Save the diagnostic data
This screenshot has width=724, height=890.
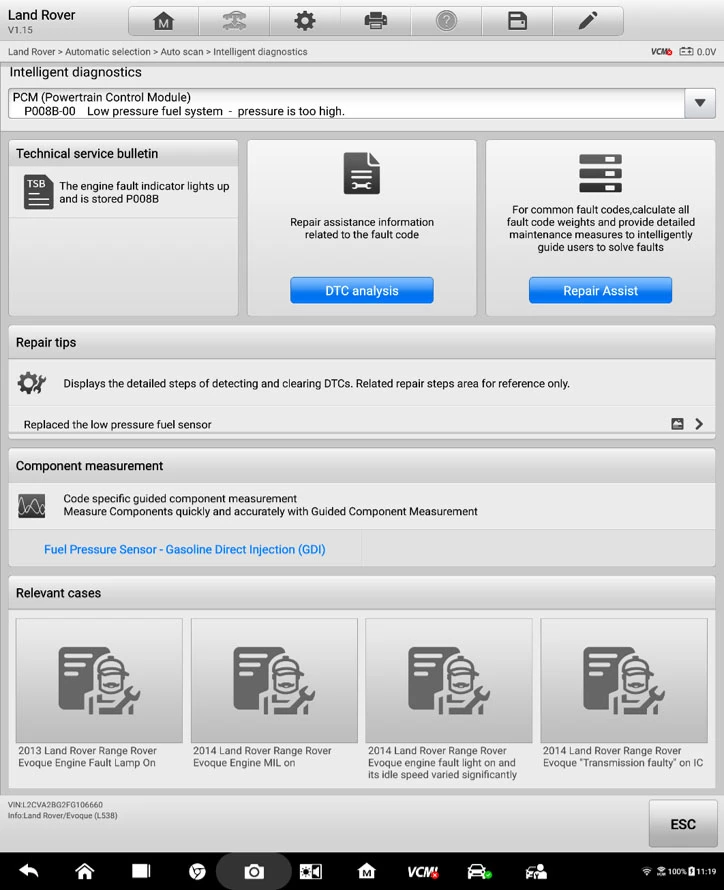point(517,22)
